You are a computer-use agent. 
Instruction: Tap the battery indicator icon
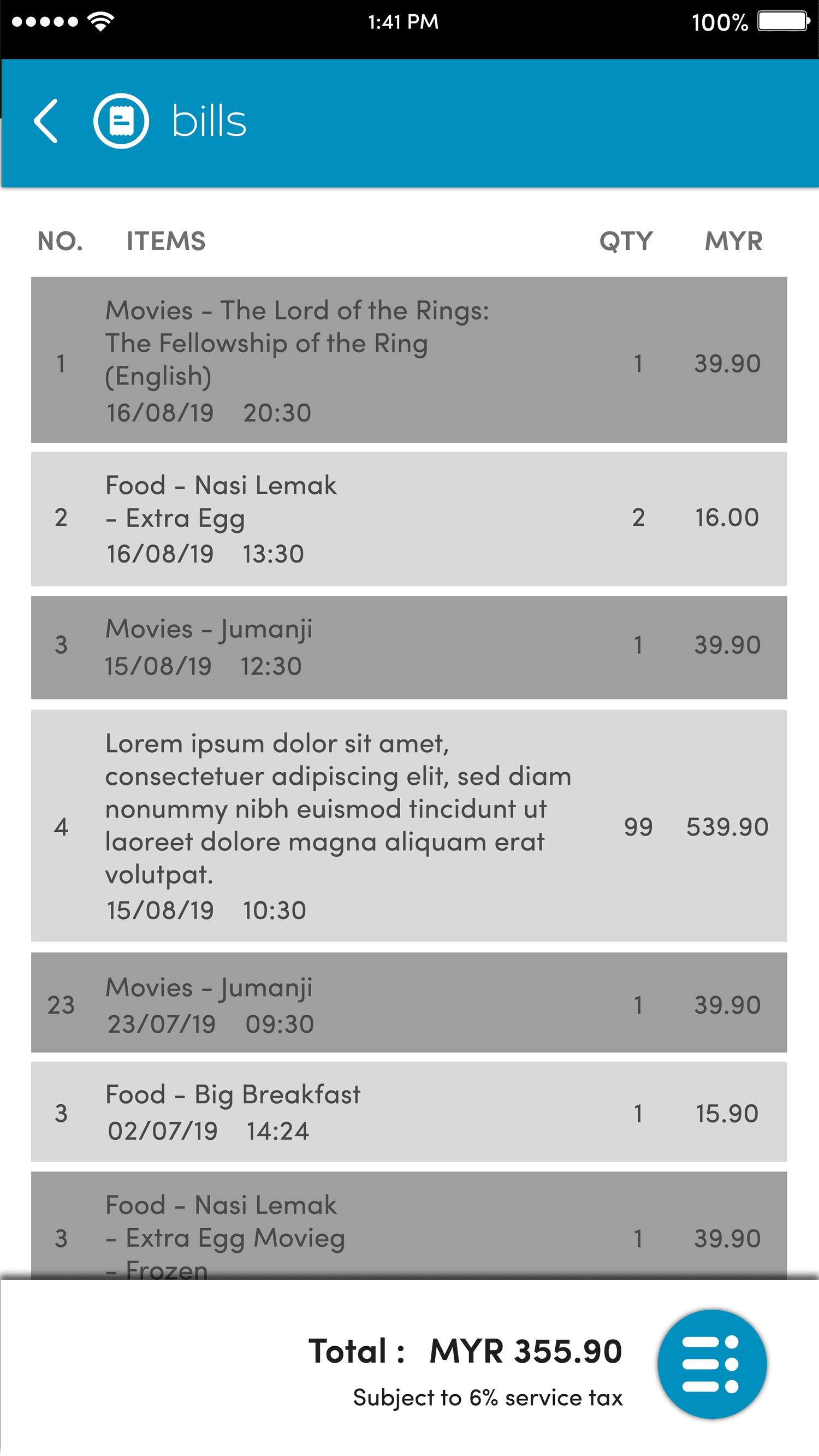click(784, 21)
